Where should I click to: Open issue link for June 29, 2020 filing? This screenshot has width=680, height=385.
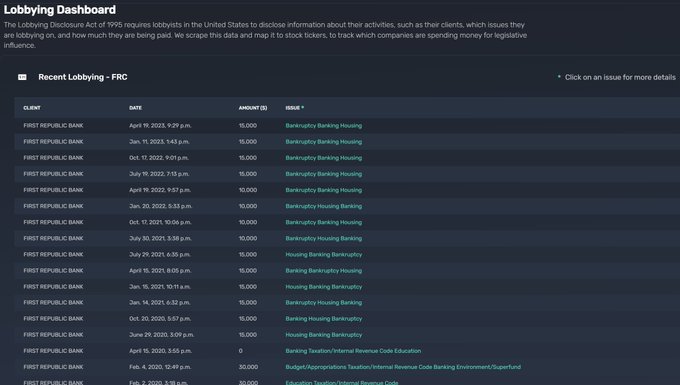pyautogui.click(x=324, y=335)
